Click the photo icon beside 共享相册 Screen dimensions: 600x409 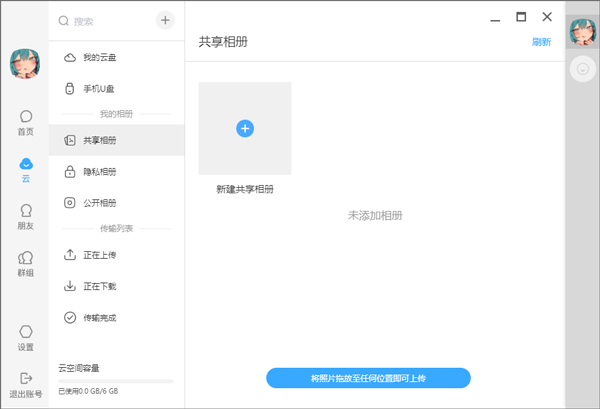pos(70,140)
